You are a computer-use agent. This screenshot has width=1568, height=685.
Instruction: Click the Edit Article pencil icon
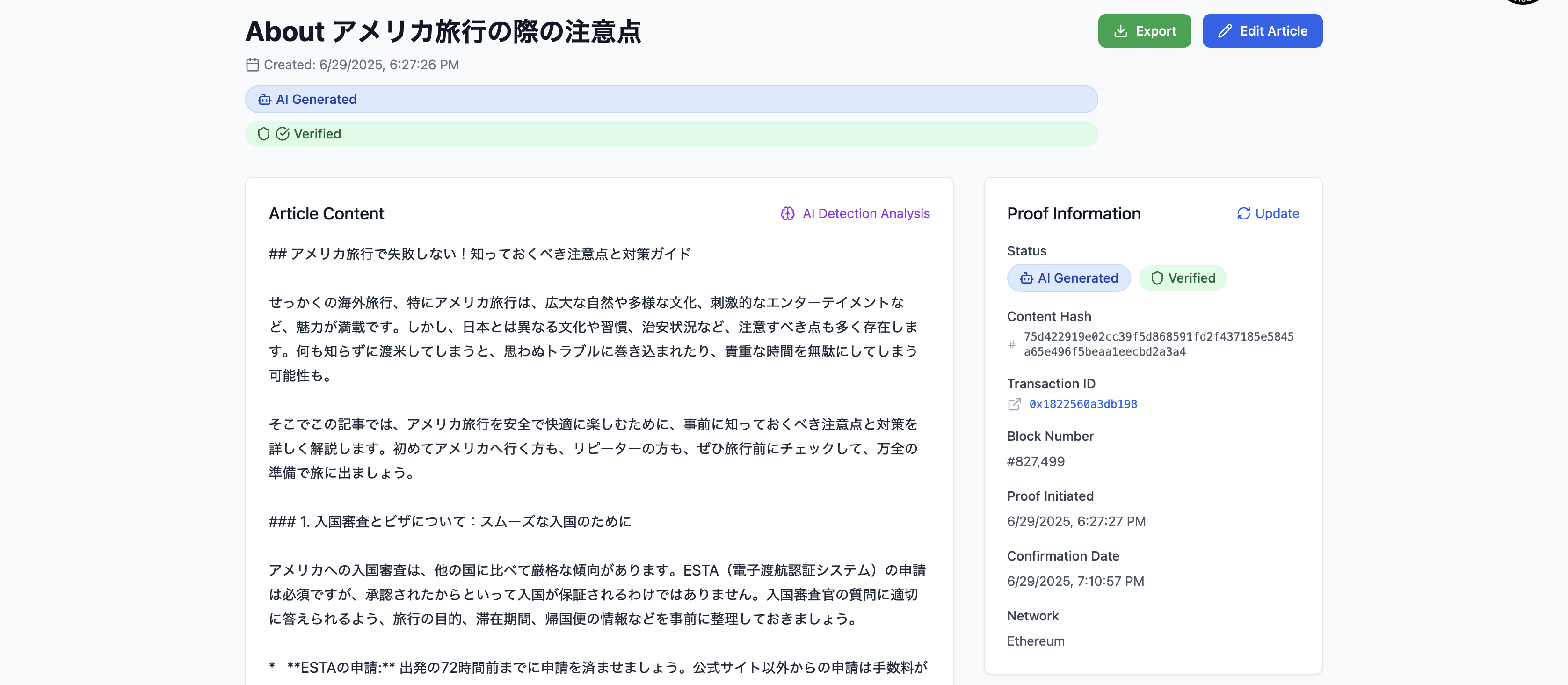click(1225, 31)
